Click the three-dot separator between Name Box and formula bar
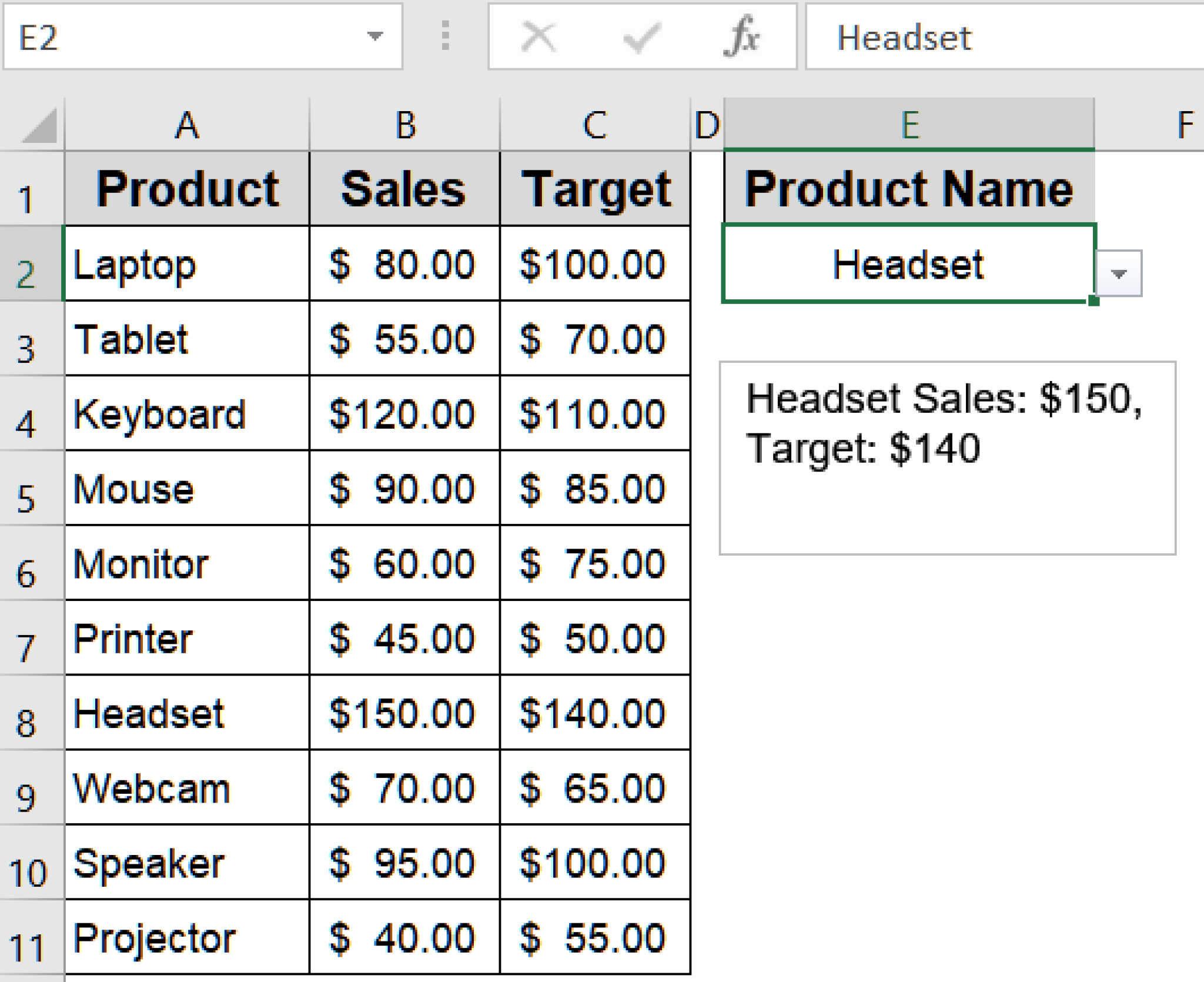Screen dimensions: 1204x982 pos(445,37)
